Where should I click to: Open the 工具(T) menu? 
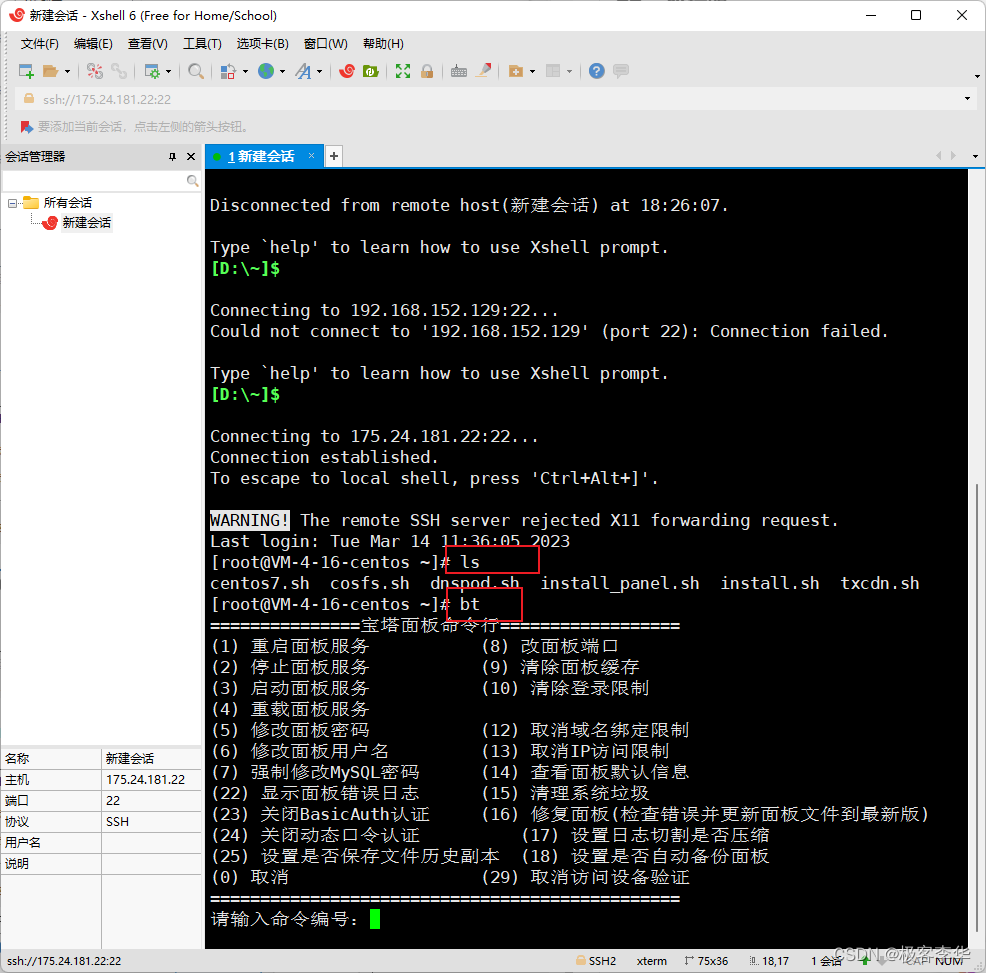(202, 43)
